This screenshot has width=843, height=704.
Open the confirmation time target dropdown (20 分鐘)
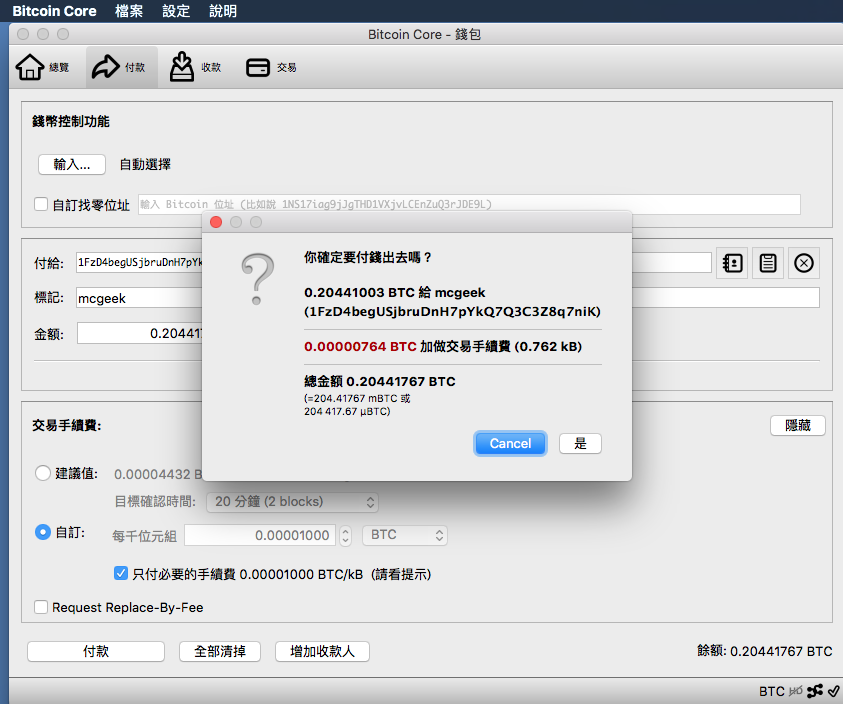(x=292, y=502)
